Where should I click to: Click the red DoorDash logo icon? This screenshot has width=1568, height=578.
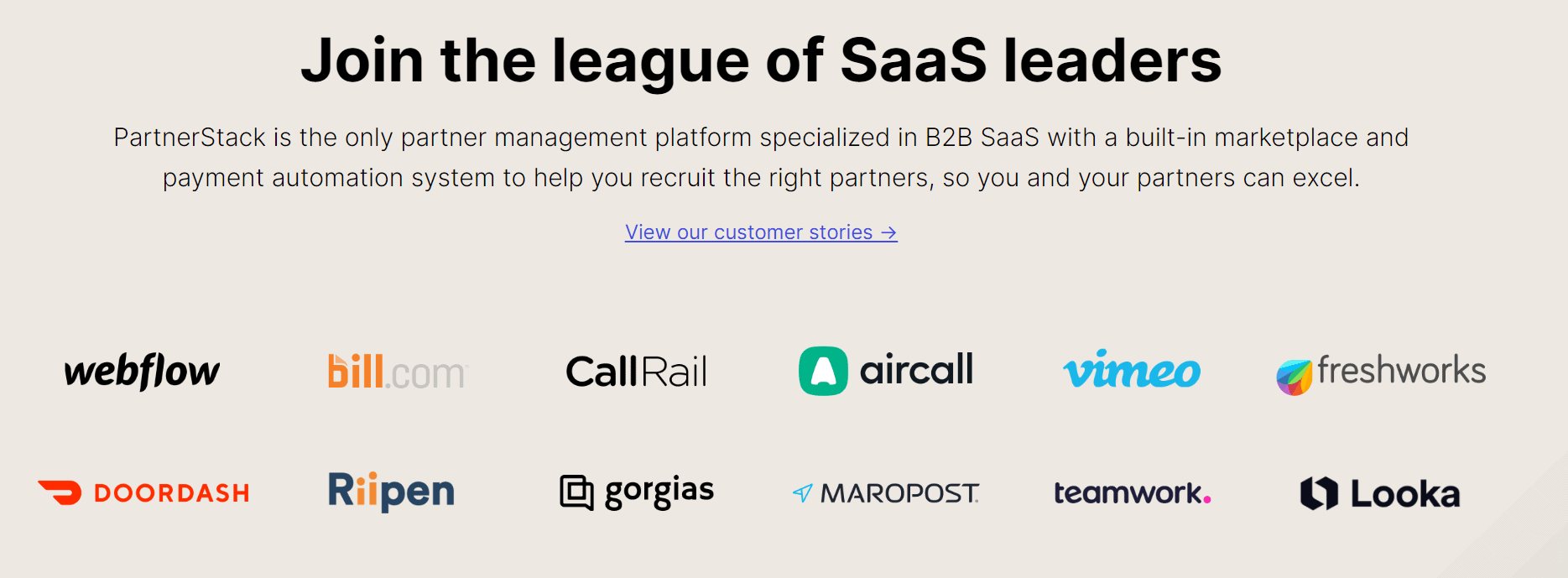pyautogui.click(x=60, y=492)
